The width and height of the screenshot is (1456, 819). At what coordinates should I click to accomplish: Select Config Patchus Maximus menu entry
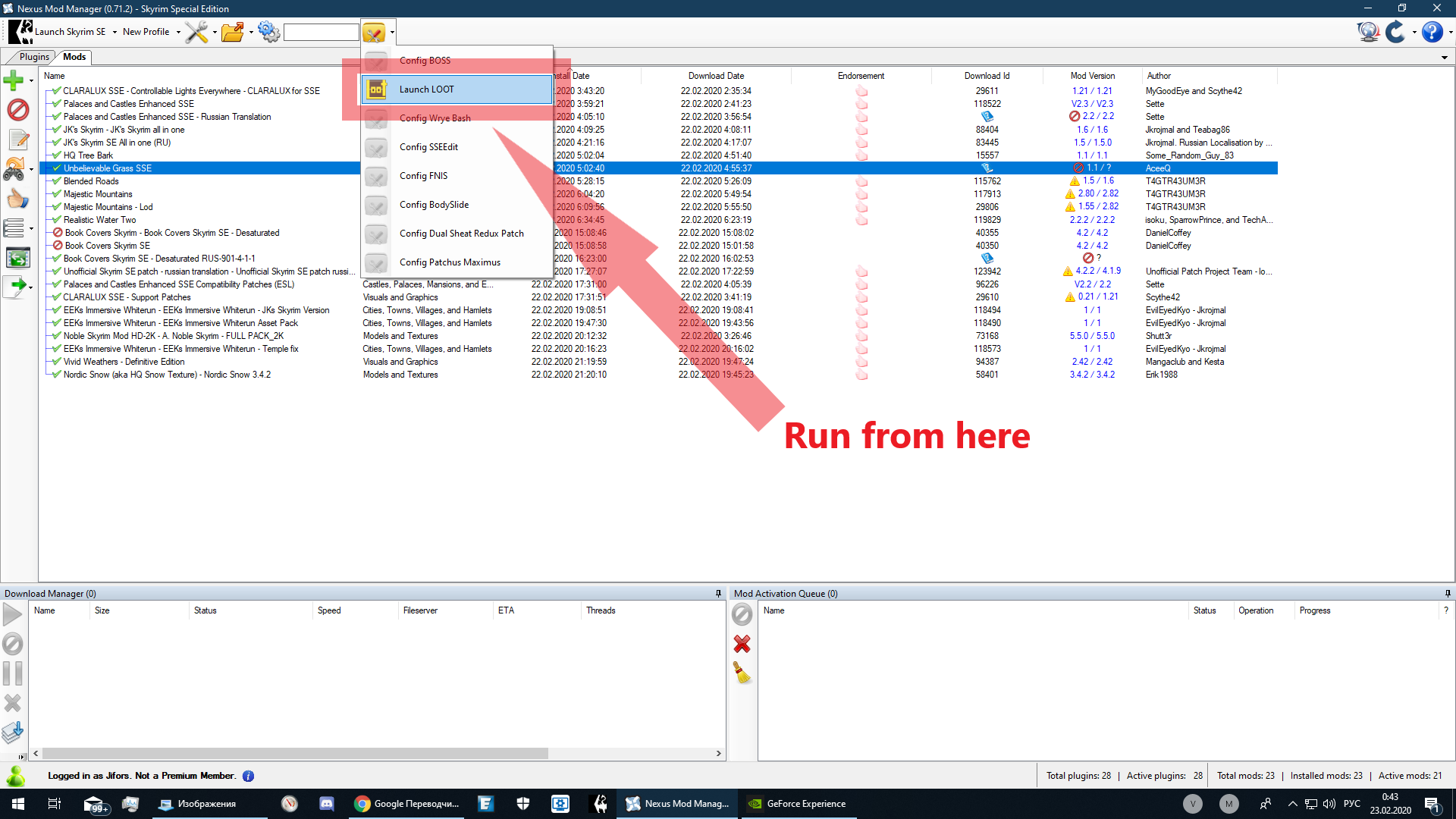pyautogui.click(x=457, y=262)
